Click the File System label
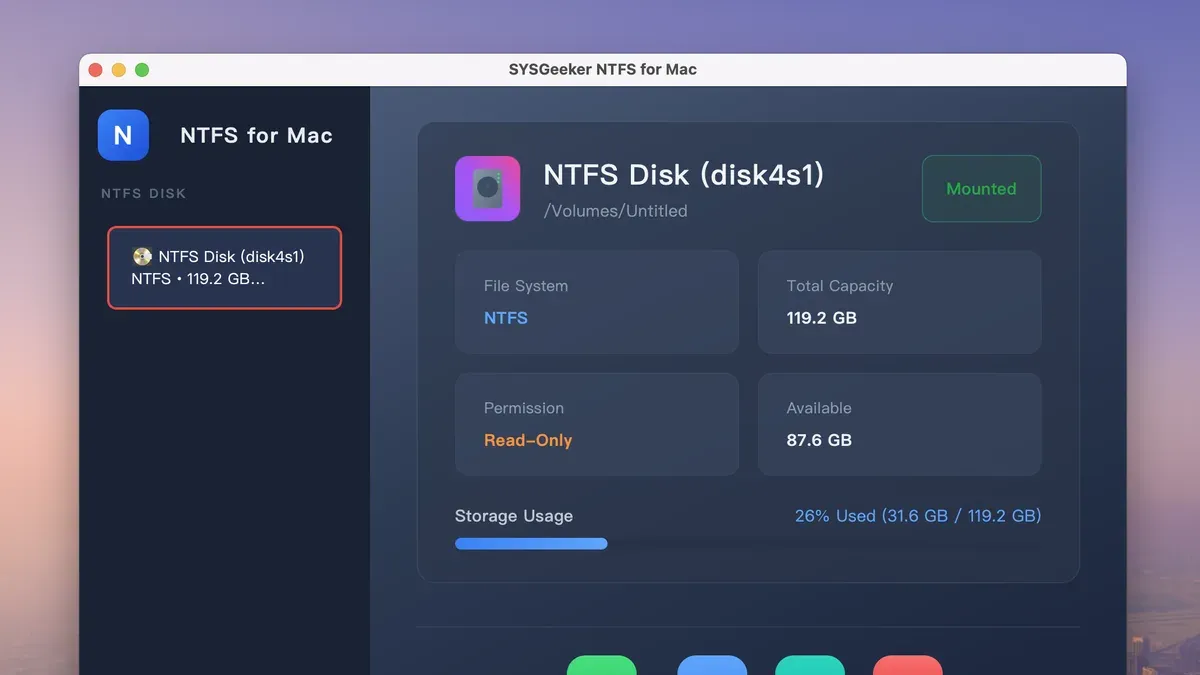 click(526, 286)
